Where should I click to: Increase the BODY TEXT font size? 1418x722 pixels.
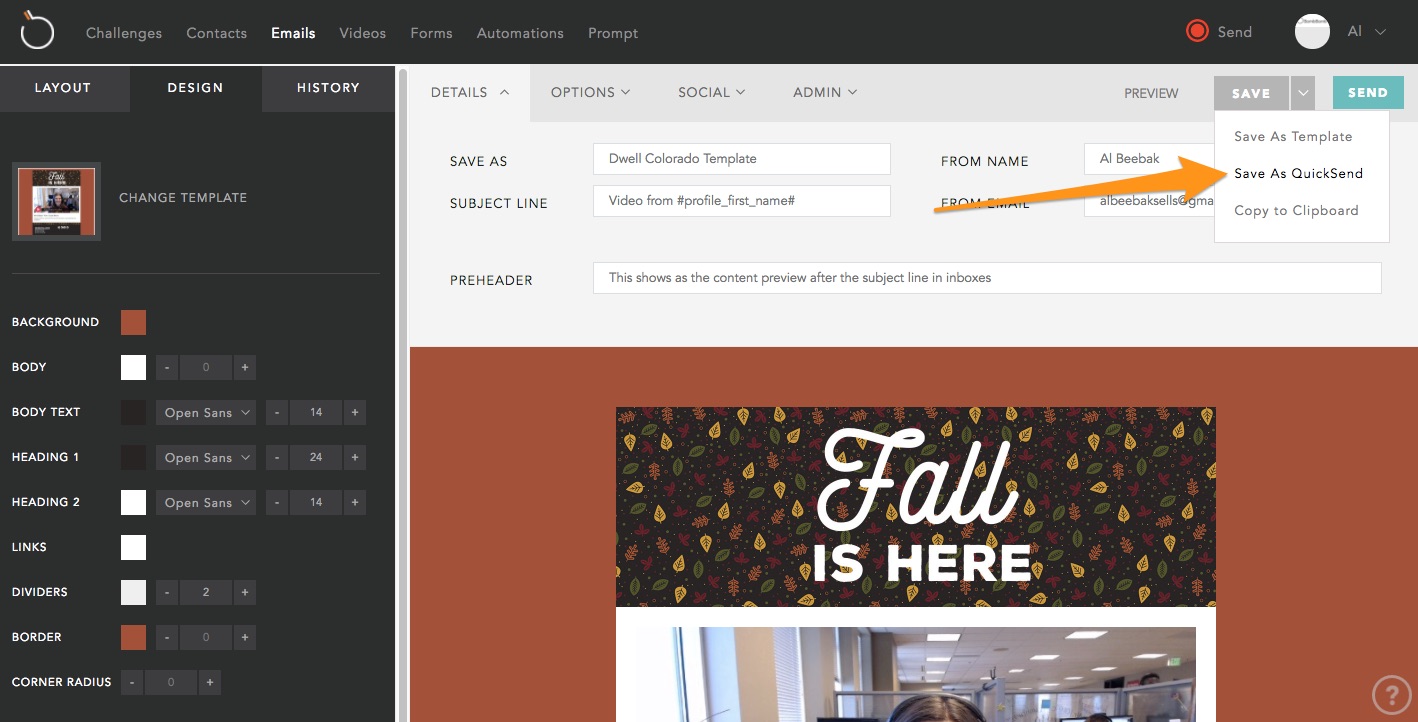354,412
